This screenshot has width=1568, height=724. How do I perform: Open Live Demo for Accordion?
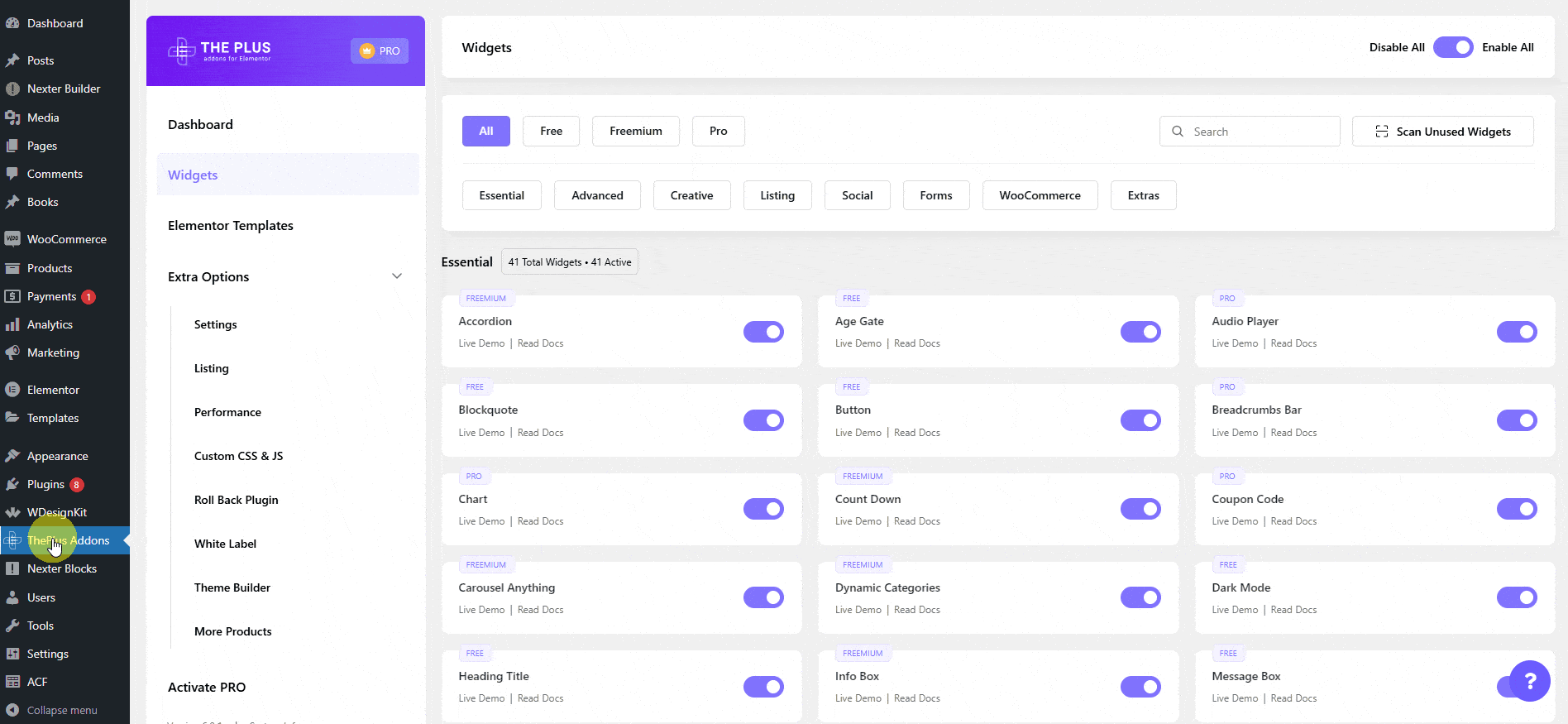pyautogui.click(x=481, y=343)
